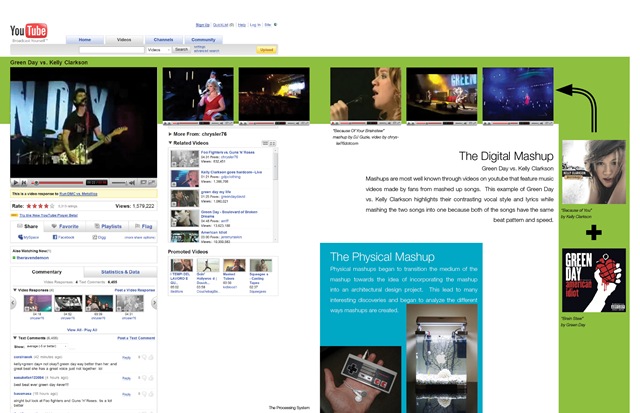
Task: Open the comment Show filter dropdown
Action: (46, 346)
